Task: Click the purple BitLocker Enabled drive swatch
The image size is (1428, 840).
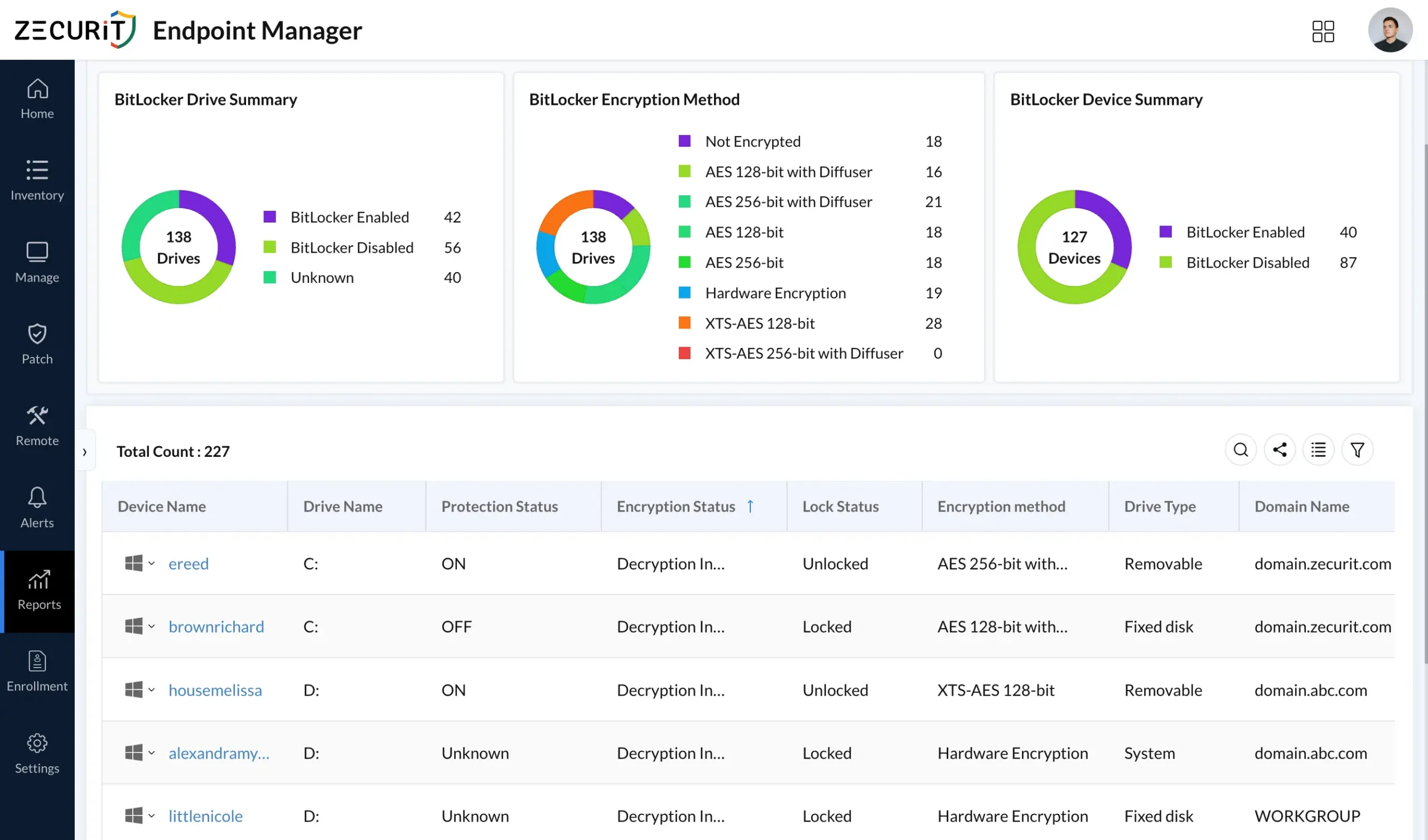Action: [x=270, y=216]
